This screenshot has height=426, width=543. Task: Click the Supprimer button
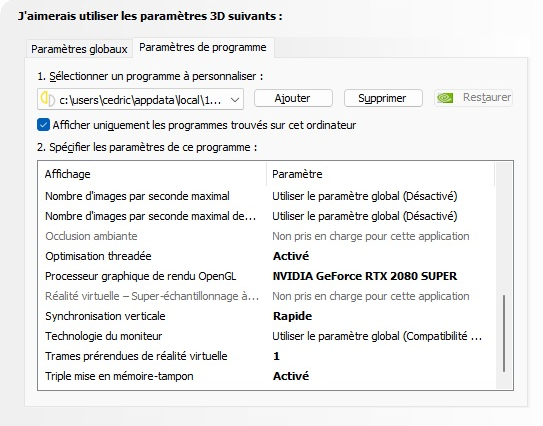[x=383, y=98]
